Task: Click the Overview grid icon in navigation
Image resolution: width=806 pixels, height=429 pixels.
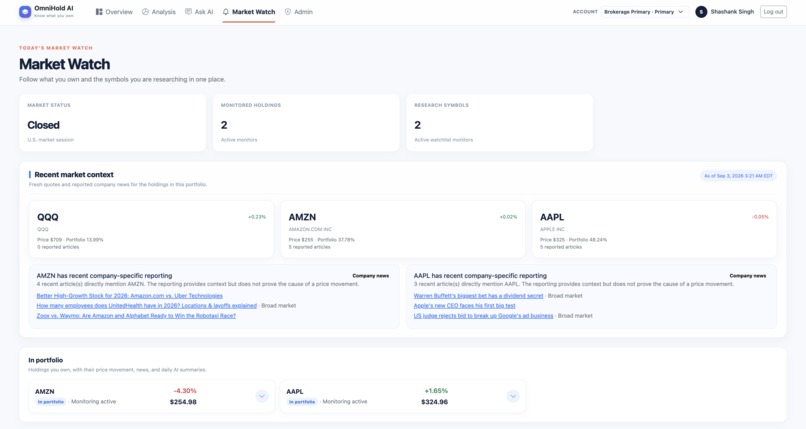Action: pyautogui.click(x=99, y=12)
